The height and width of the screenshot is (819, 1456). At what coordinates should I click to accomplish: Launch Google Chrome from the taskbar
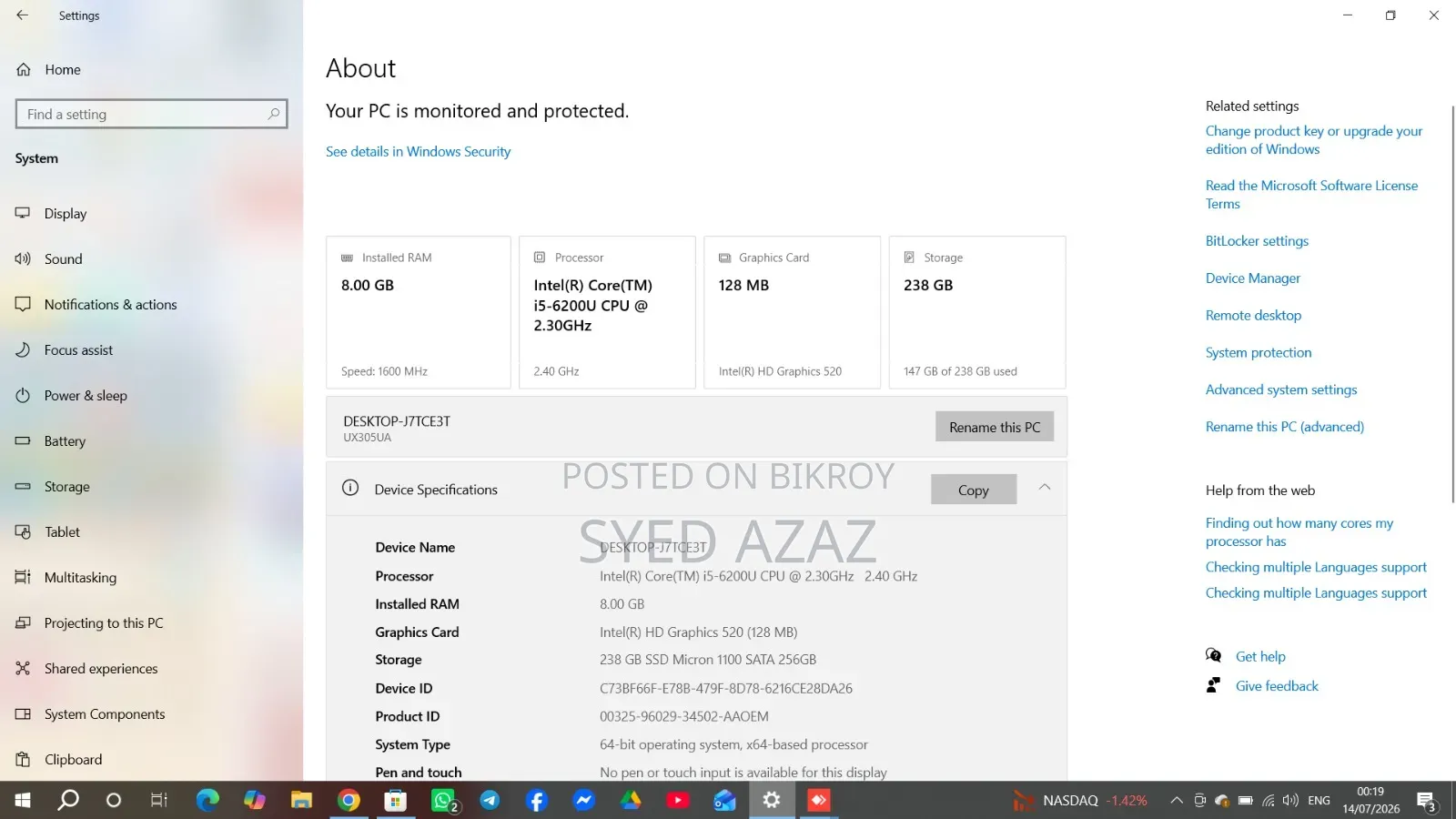[x=349, y=801]
